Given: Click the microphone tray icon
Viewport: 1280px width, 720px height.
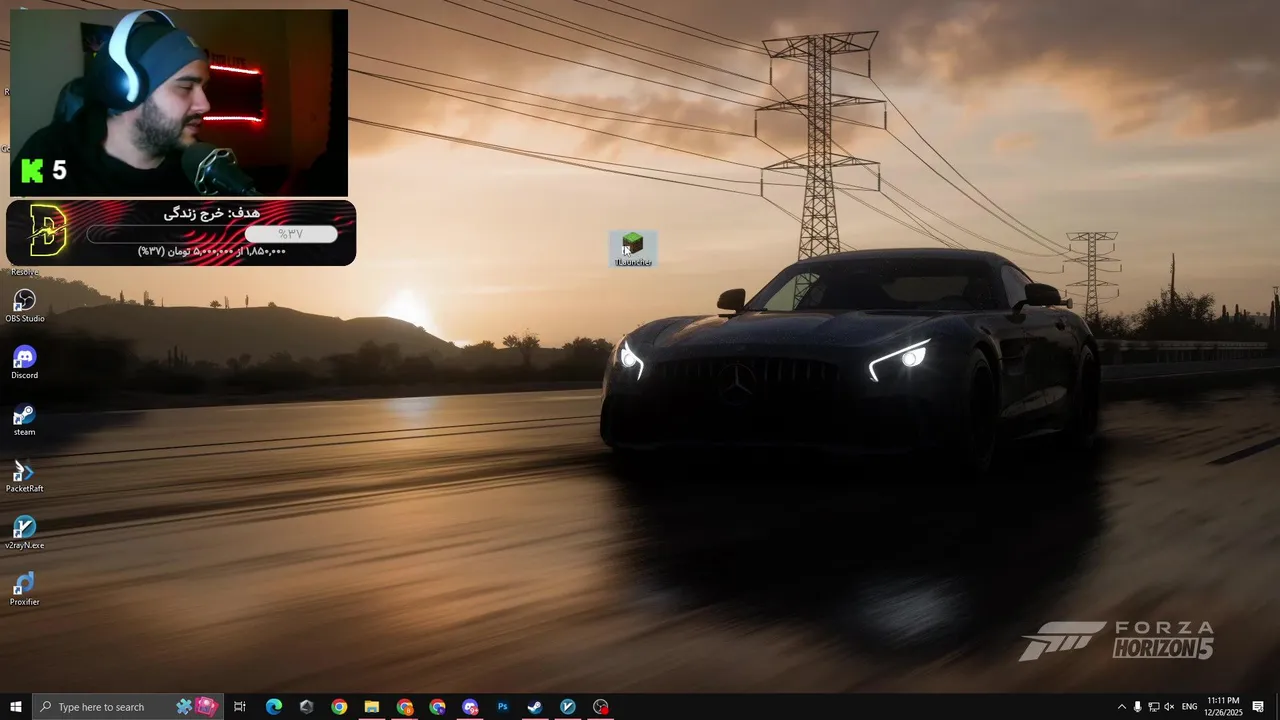Looking at the screenshot, I should pyautogui.click(x=1137, y=707).
